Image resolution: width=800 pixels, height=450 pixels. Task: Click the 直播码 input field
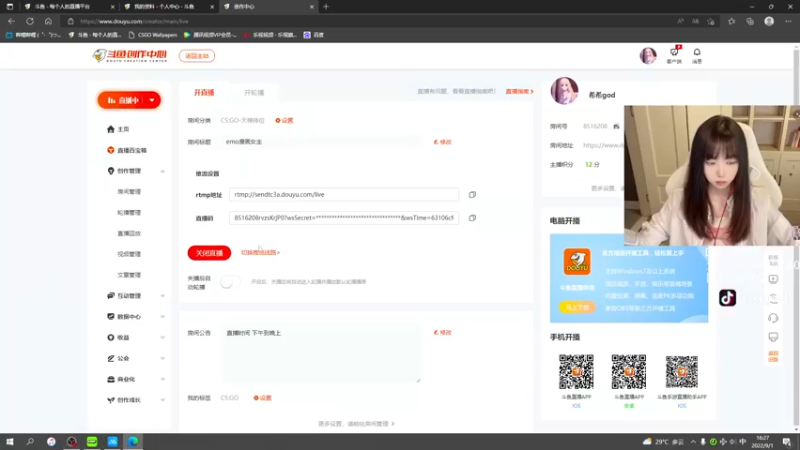click(x=344, y=218)
